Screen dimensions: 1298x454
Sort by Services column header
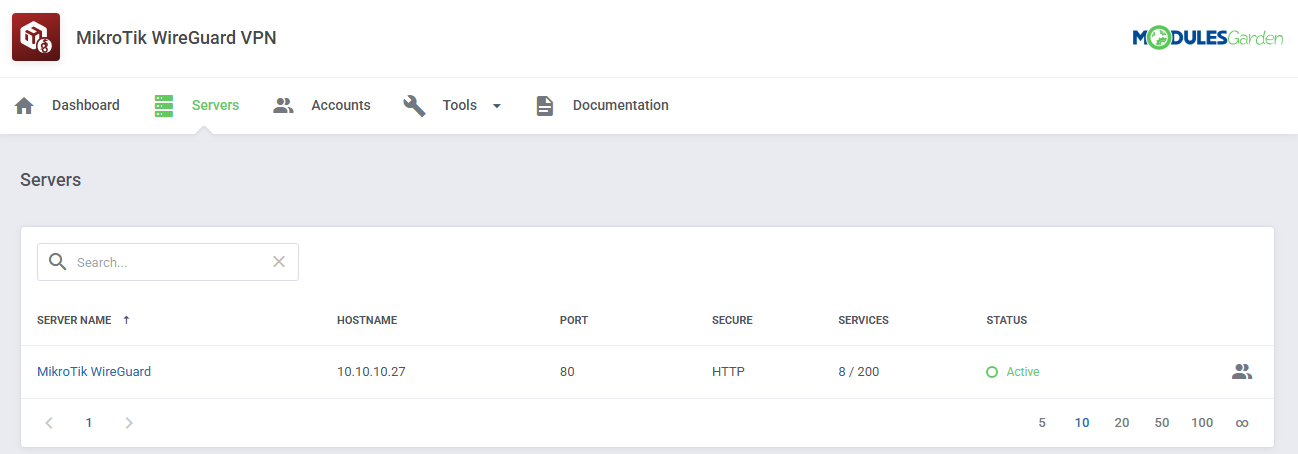863,320
